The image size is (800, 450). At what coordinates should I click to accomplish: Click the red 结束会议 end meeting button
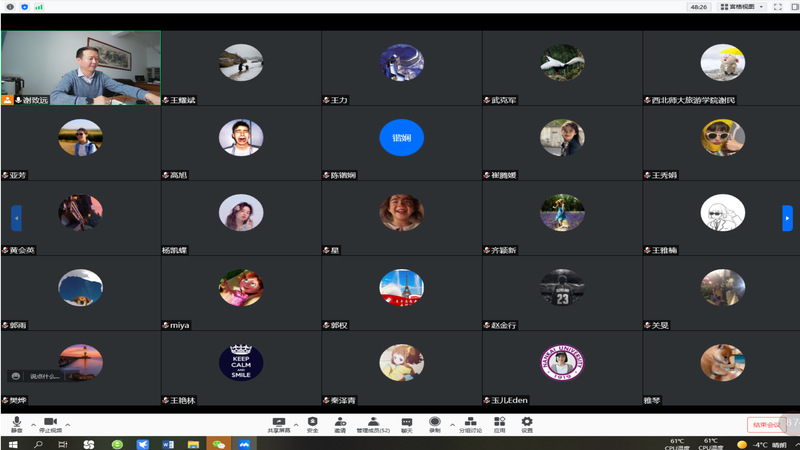point(765,425)
